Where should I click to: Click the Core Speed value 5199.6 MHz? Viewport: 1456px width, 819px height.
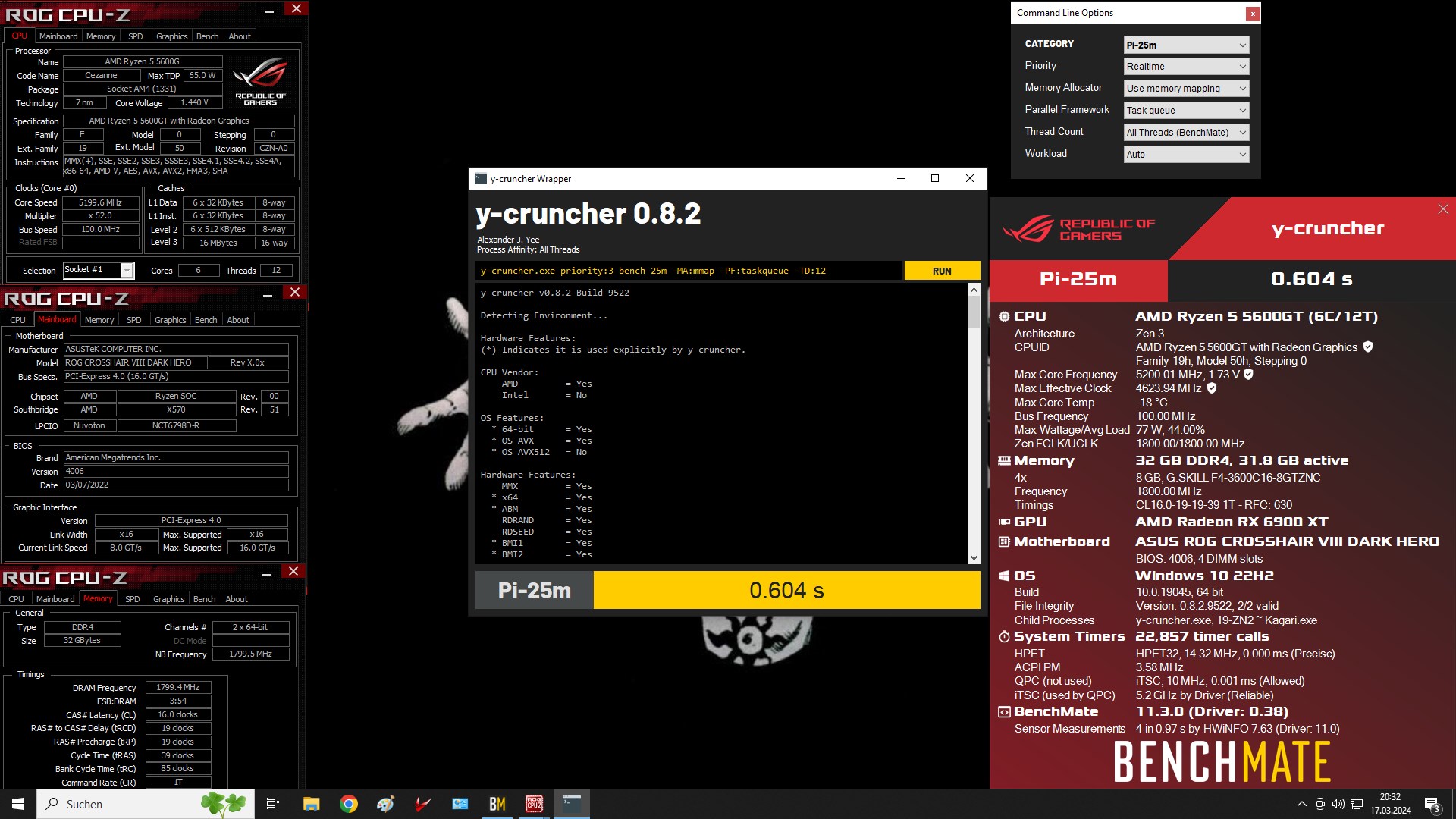point(101,202)
